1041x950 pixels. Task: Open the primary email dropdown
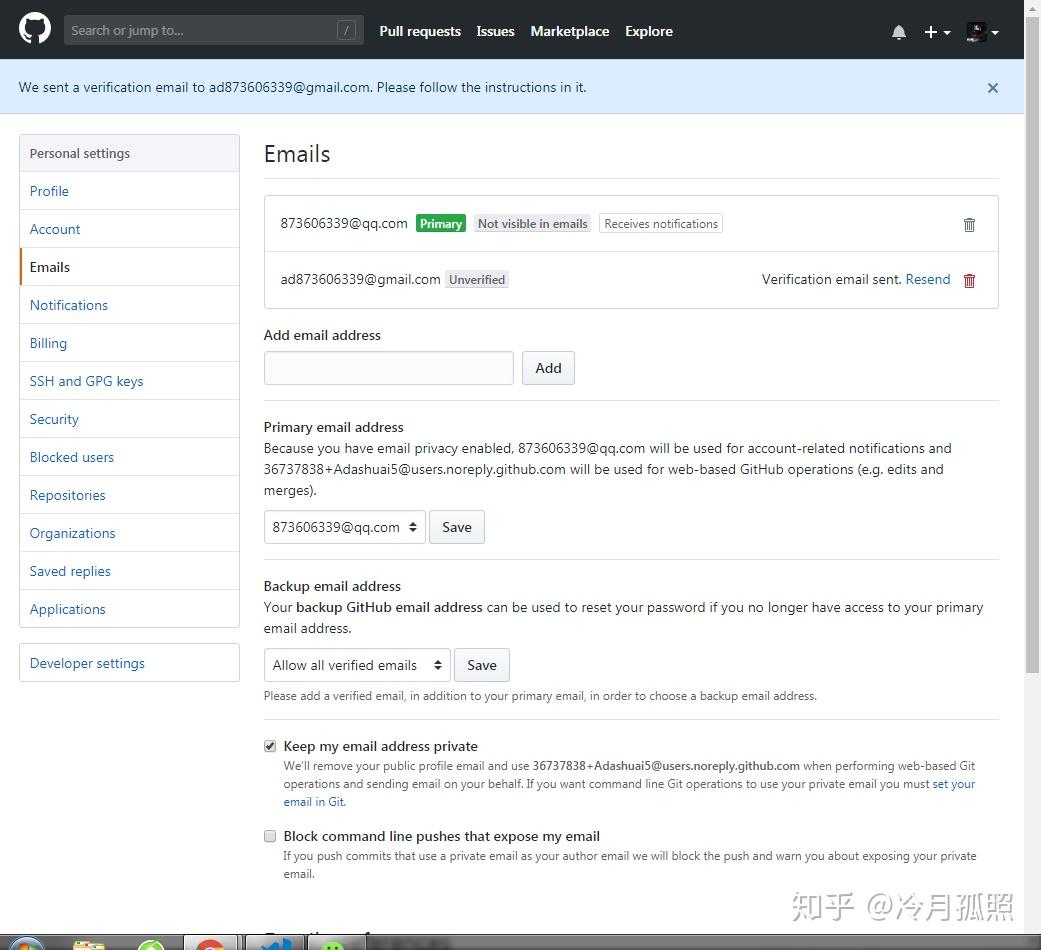click(344, 527)
